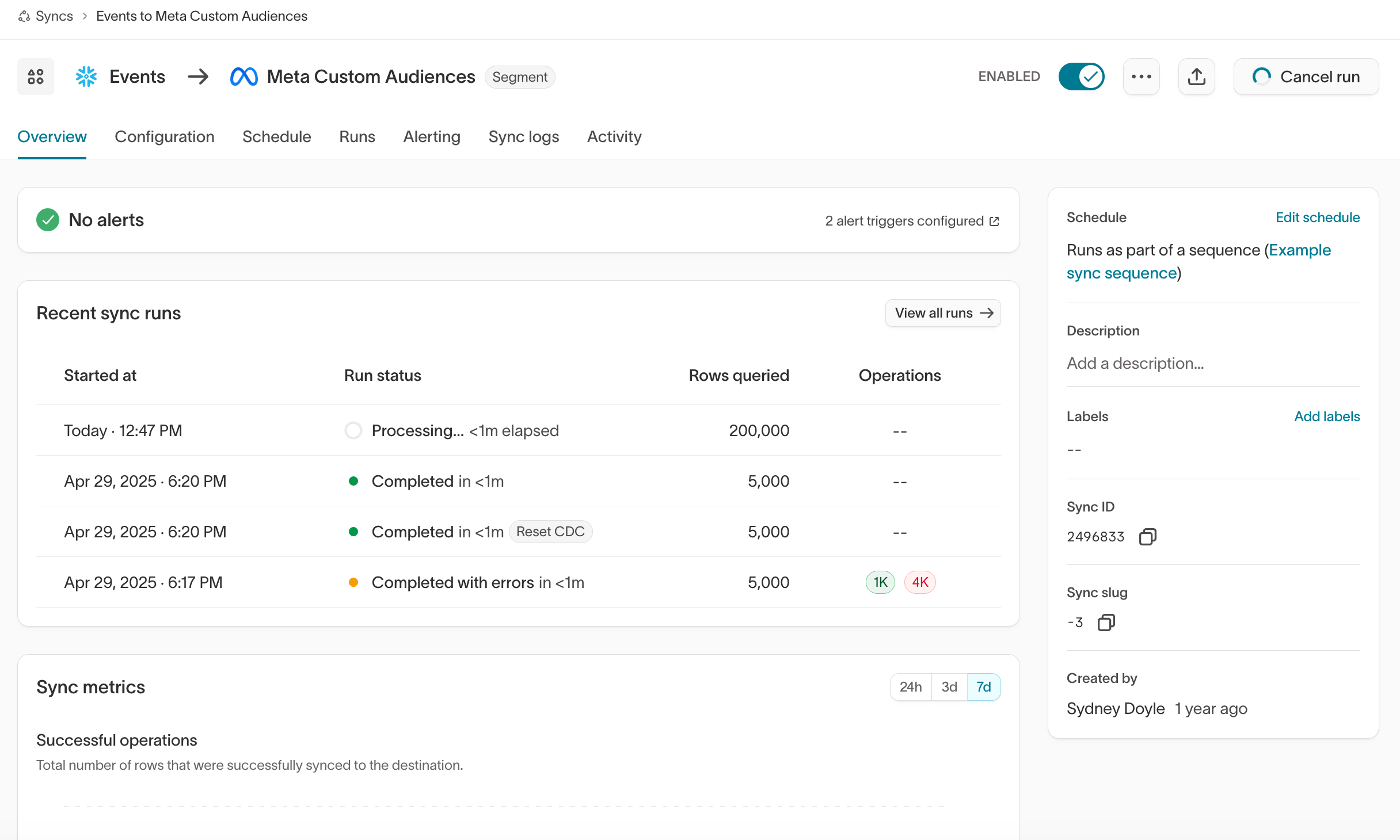Viewport: 1400px width, 840px height.
Task: Click the 1K successful operations badge
Action: [880, 582]
